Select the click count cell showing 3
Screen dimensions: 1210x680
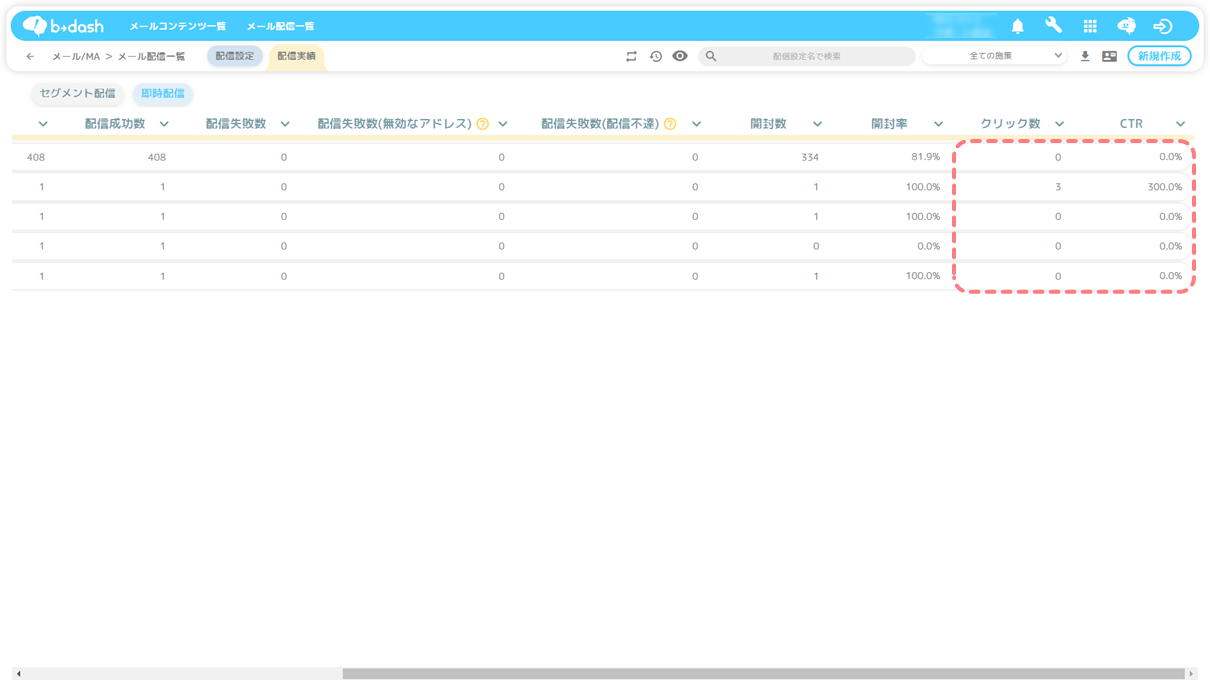coord(1058,187)
